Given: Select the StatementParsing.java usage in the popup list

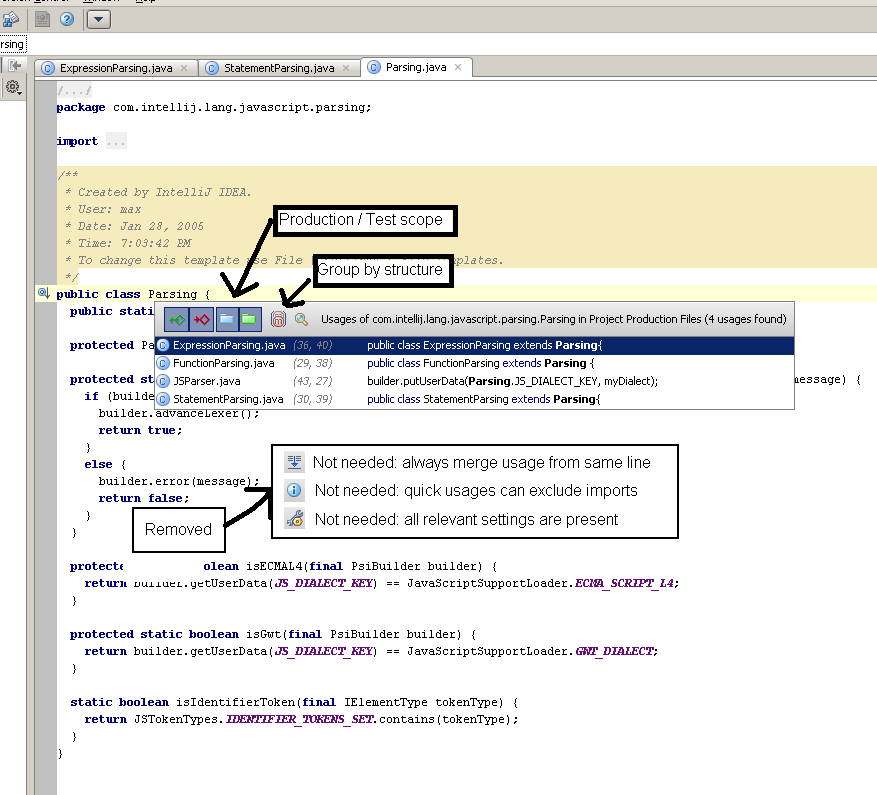Looking at the screenshot, I should pyautogui.click(x=474, y=399).
